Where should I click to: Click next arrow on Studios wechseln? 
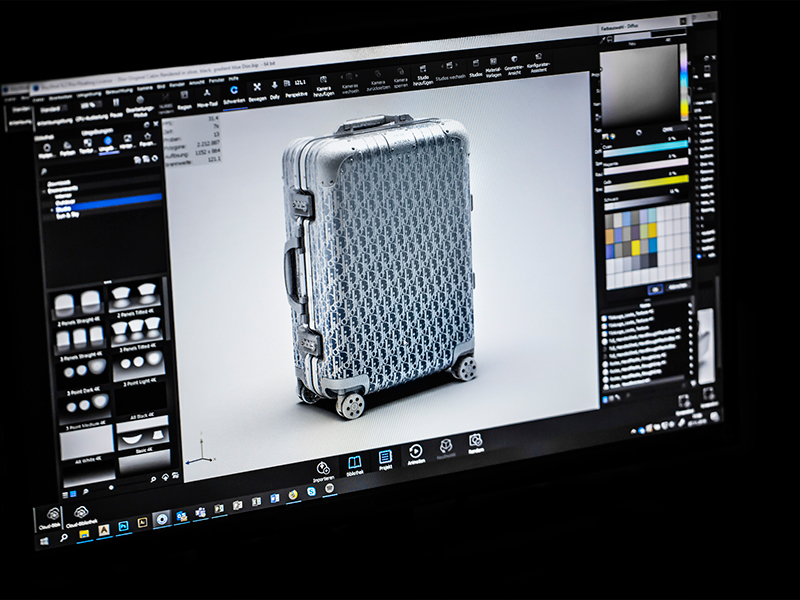click(x=457, y=65)
